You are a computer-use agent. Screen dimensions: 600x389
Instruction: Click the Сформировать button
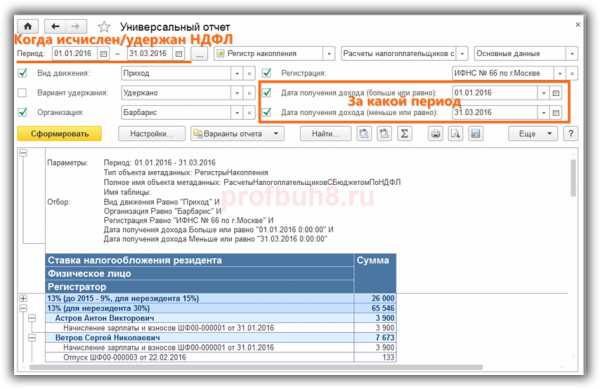pyautogui.click(x=59, y=133)
